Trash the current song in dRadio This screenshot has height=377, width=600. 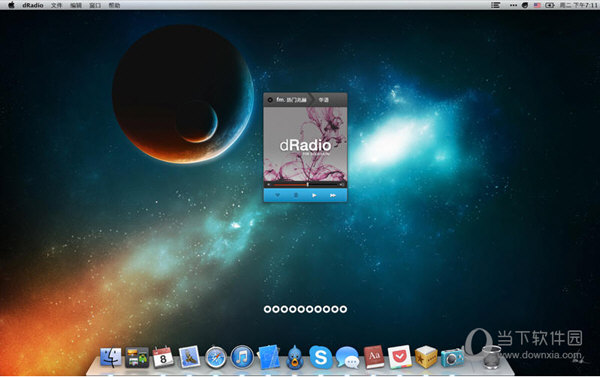tap(296, 195)
